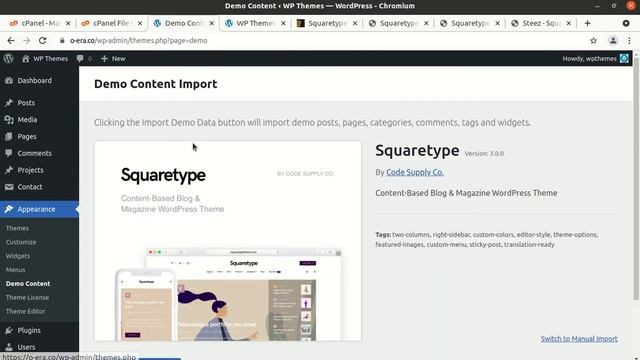The width and height of the screenshot is (640, 360).
Task: Click Switch to Manual Import link
Action: (x=579, y=339)
